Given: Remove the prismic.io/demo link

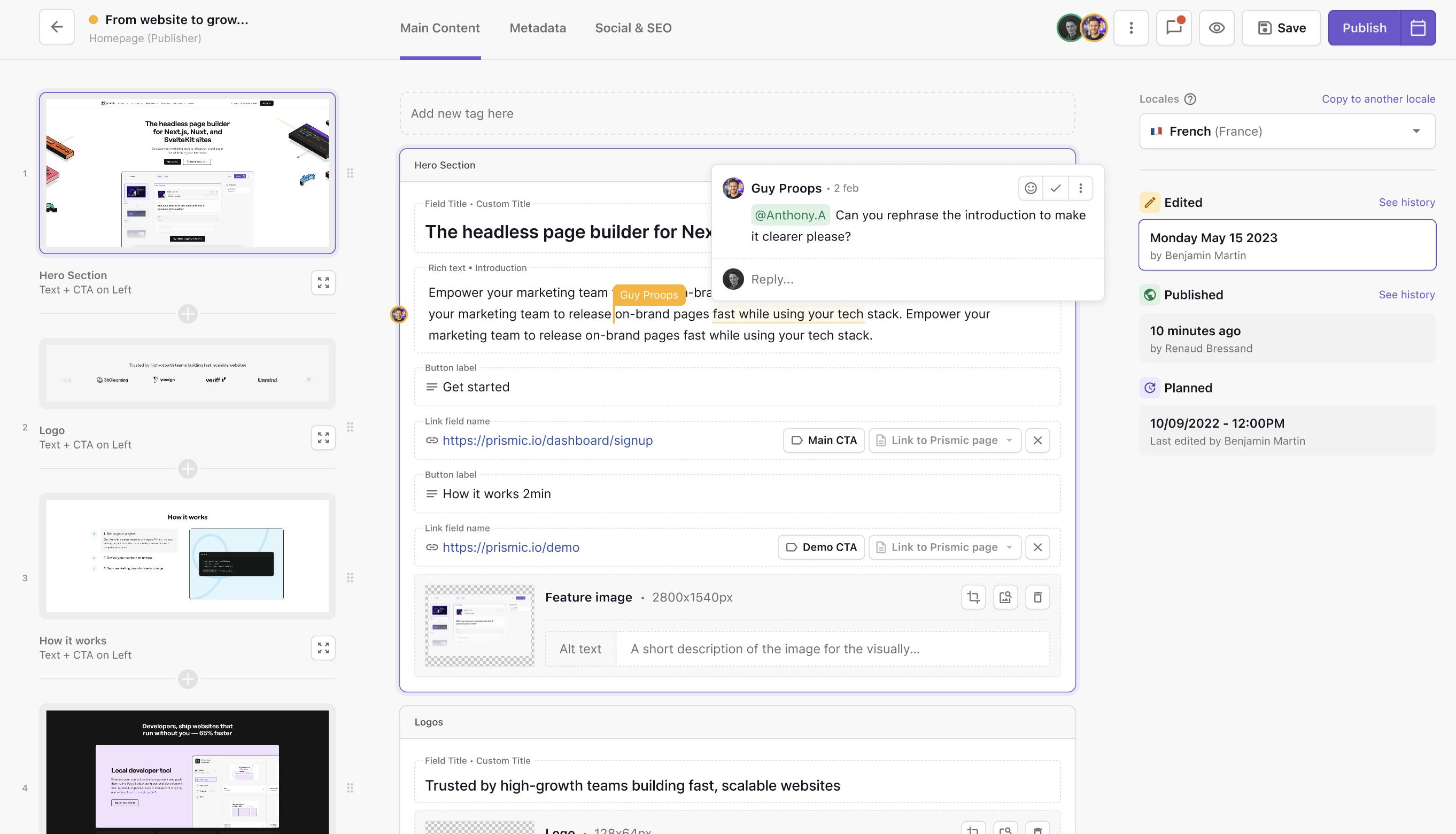Looking at the screenshot, I should [1037, 547].
